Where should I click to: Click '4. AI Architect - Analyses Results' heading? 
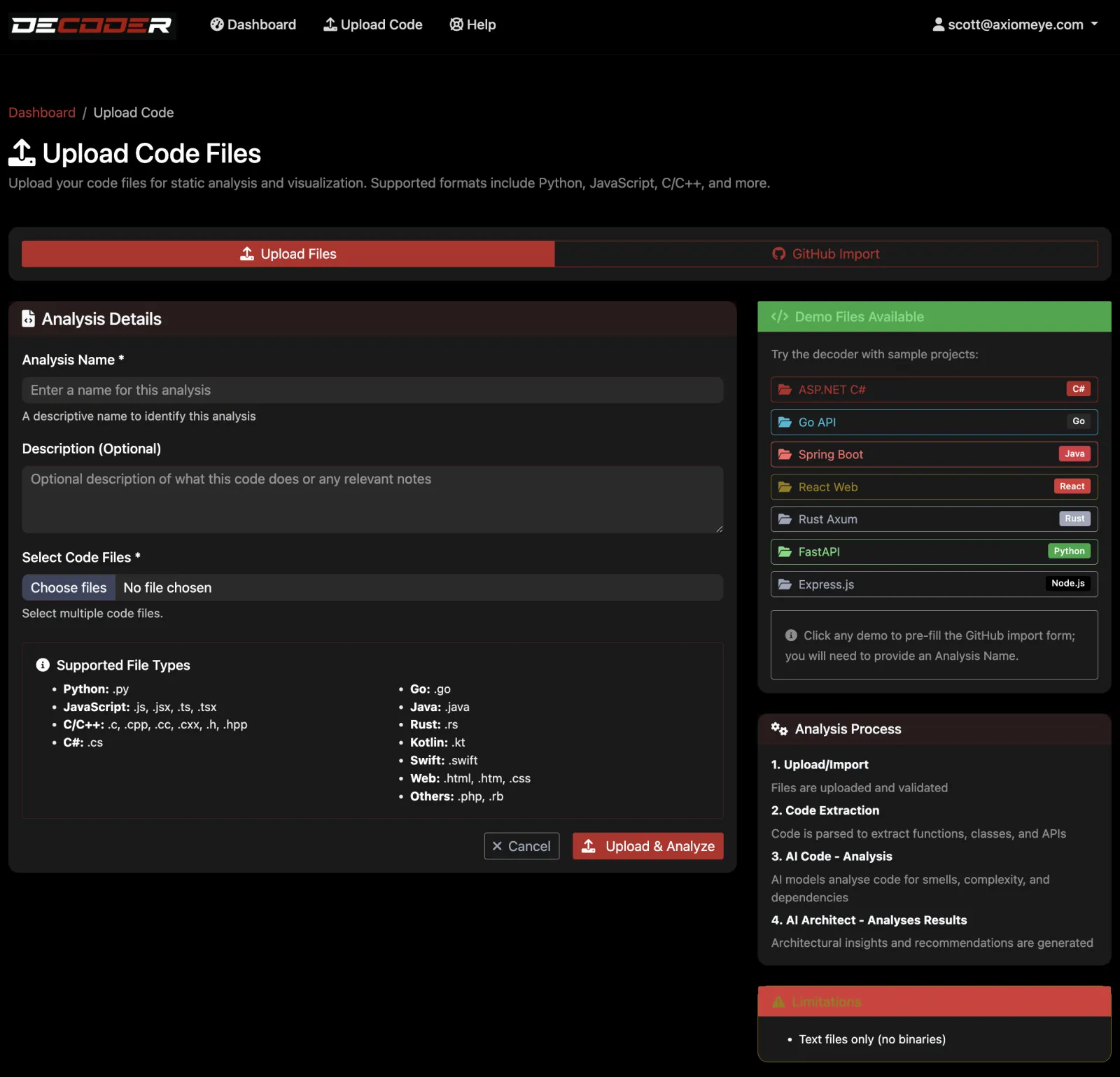tap(869, 920)
